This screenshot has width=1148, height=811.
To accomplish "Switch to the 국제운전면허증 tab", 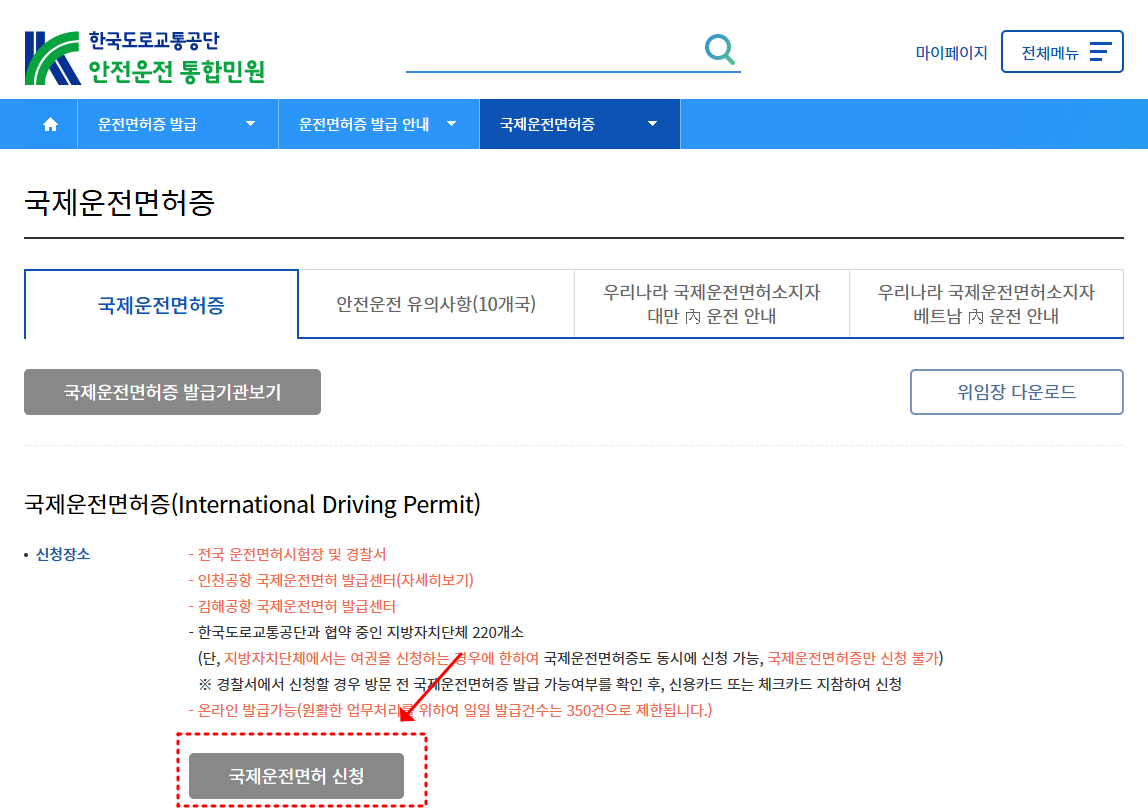I will 161,304.
